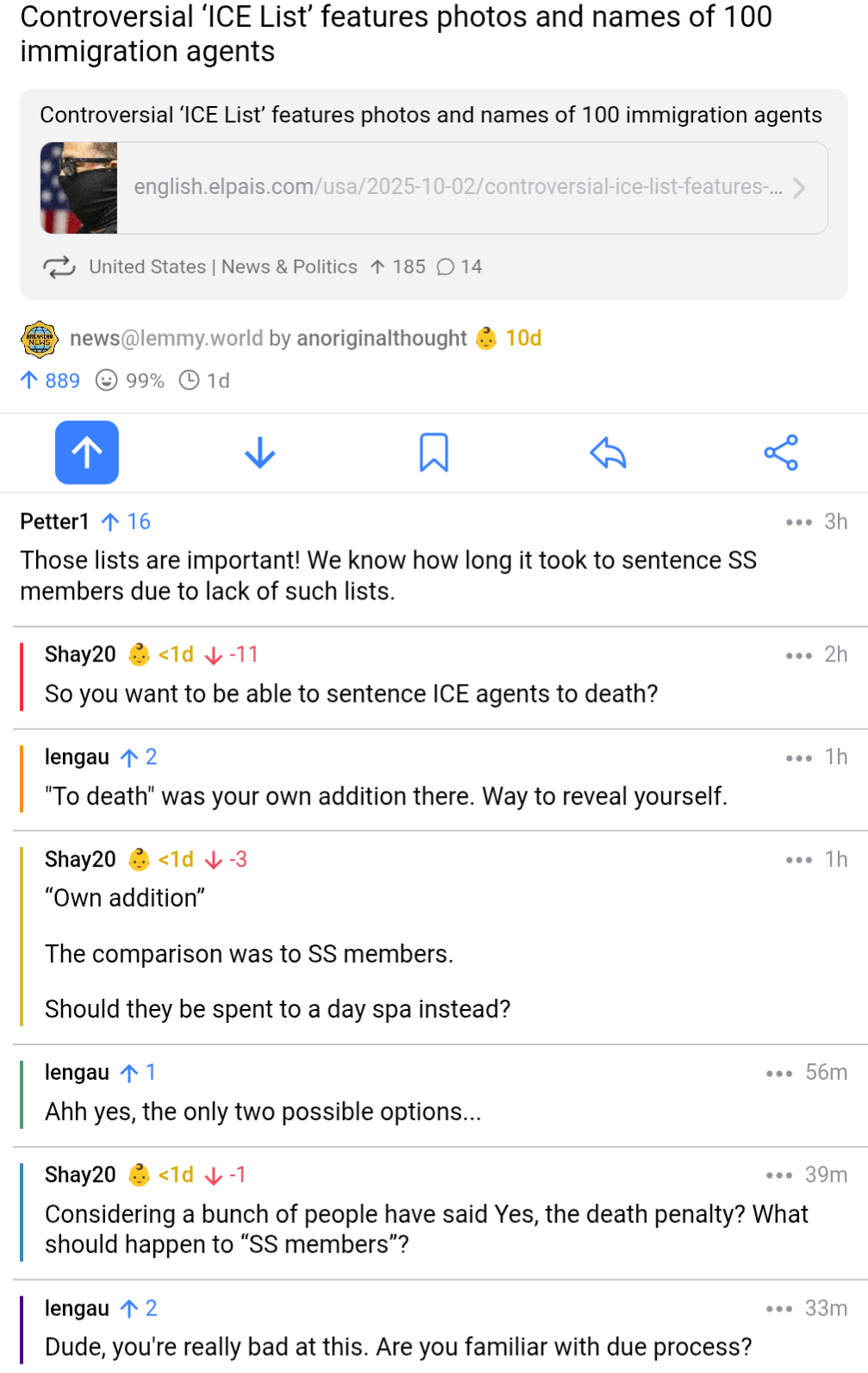Image resolution: width=868 pixels, height=1373 pixels.
Task: Open the english.elpais.com article link
Action: point(458,187)
